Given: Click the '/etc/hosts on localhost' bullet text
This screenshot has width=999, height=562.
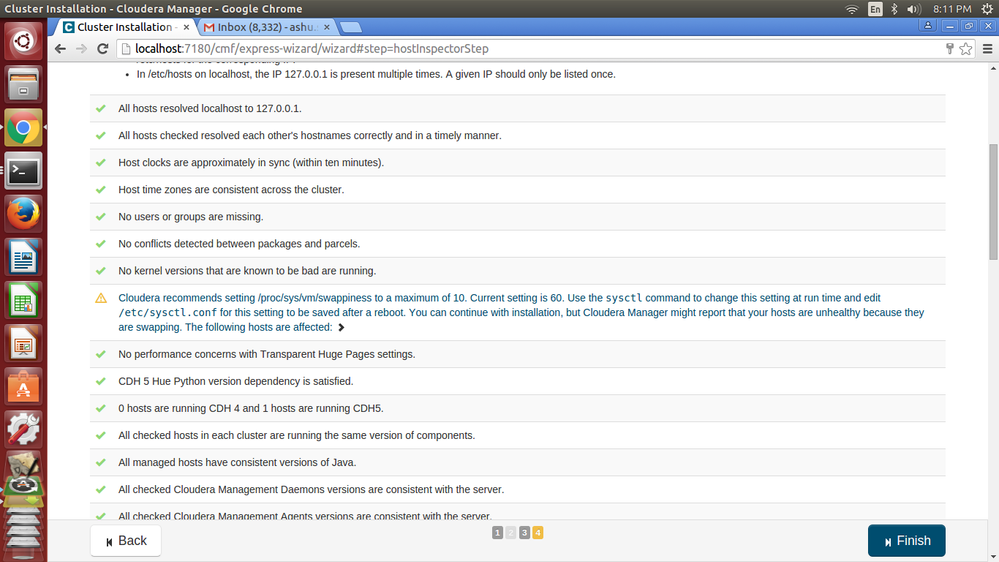Looking at the screenshot, I should 376,75.
